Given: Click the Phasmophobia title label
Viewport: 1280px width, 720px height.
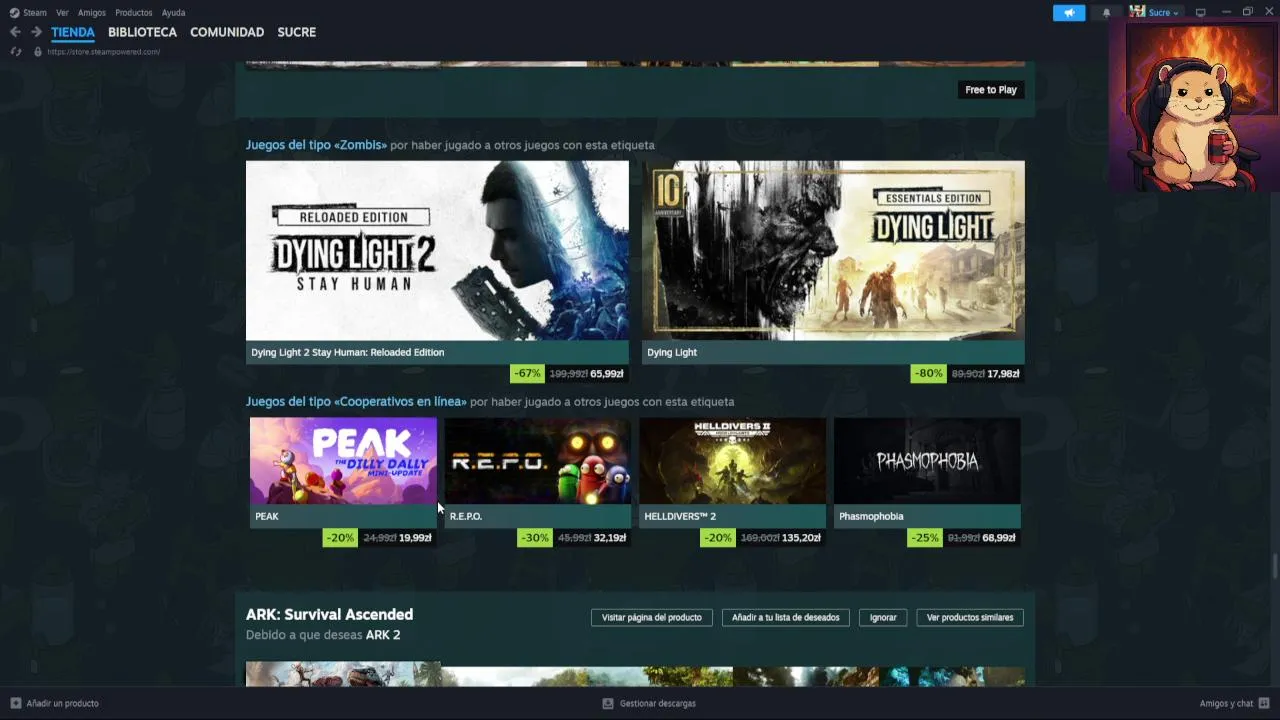Looking at the screenshot, I should [871, 516].
